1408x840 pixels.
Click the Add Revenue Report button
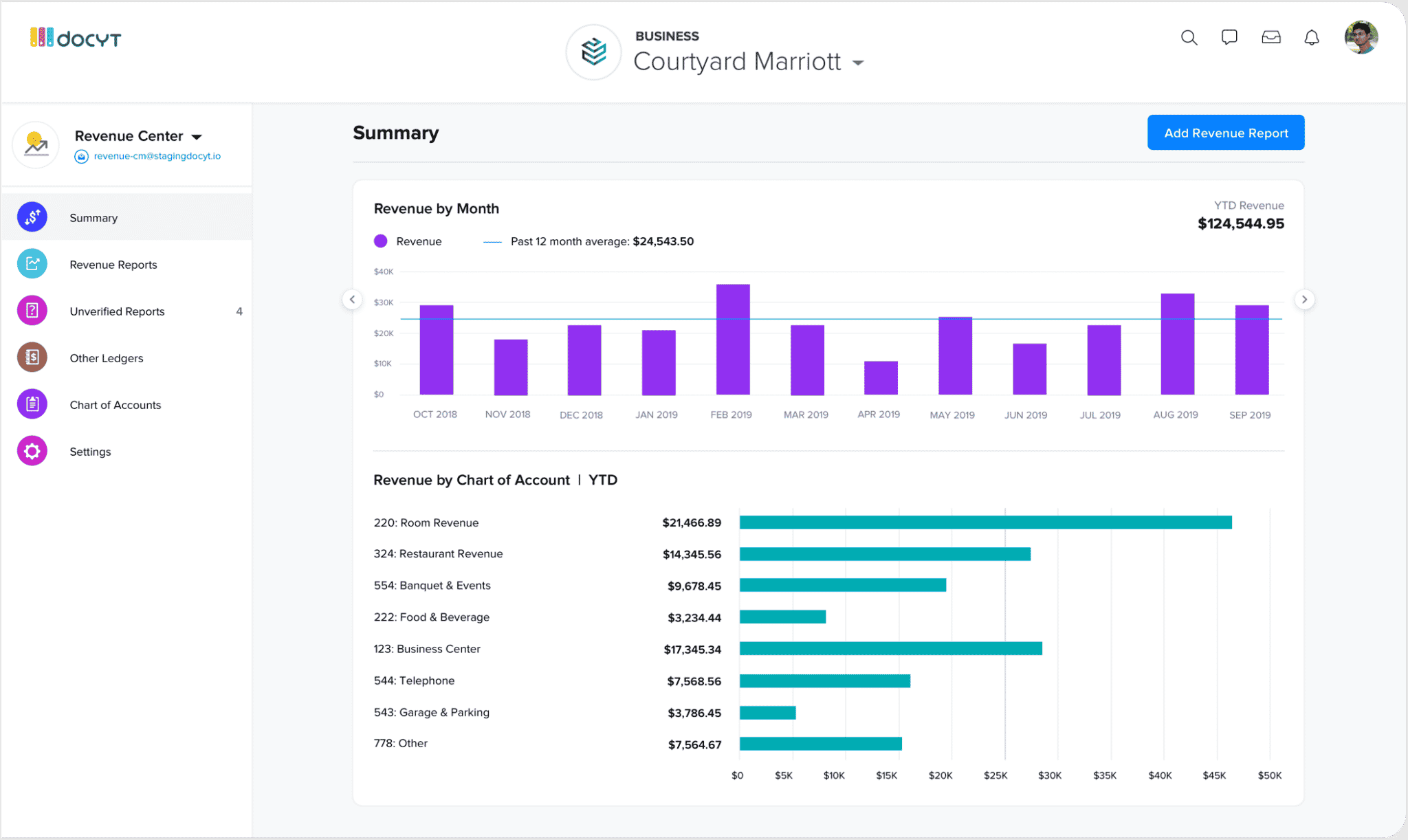pyautogui.click(x=1226, y=133)
